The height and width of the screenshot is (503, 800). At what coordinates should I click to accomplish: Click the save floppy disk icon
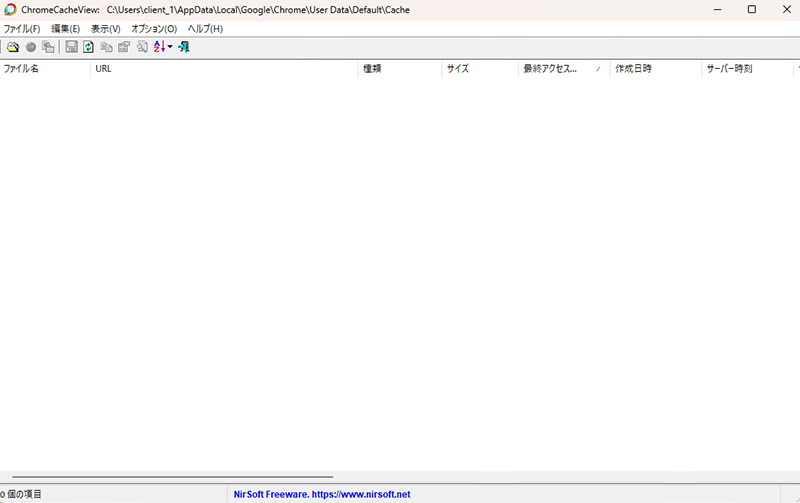coord(71,47)
